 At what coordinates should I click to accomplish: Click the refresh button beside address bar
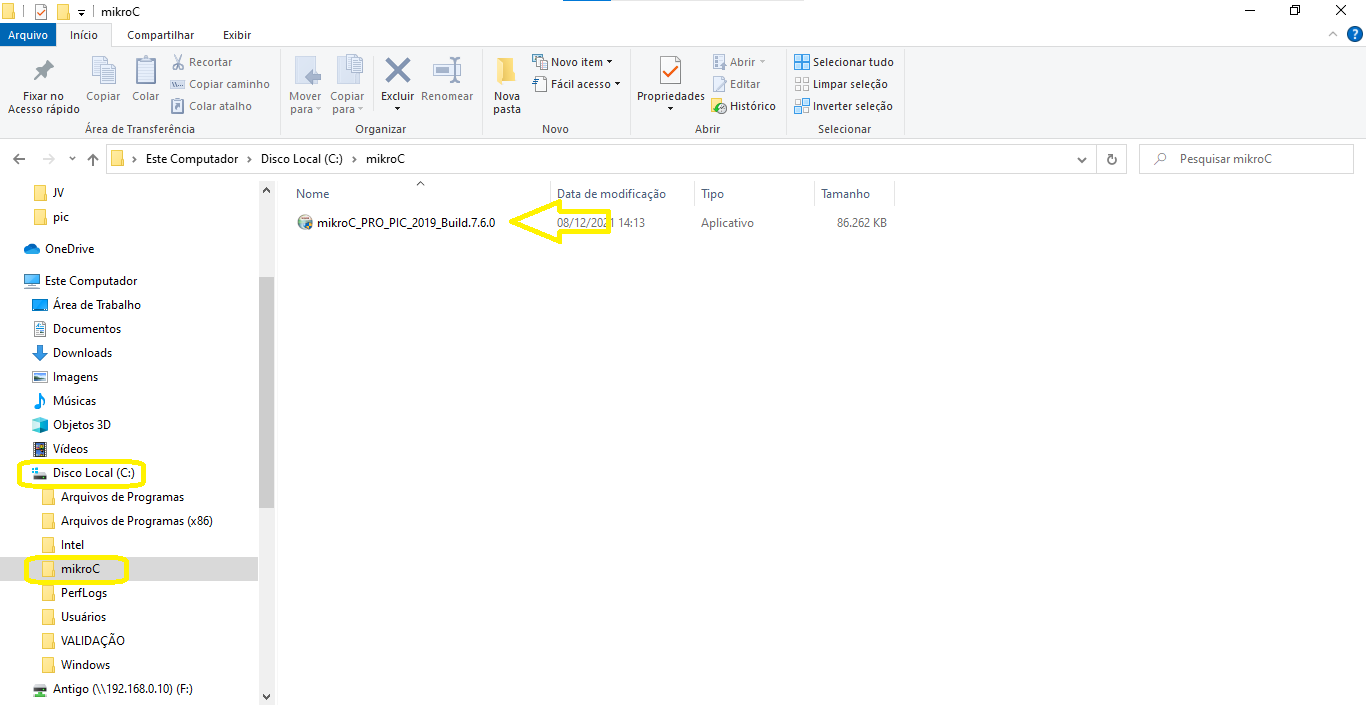pos(1111,159)
